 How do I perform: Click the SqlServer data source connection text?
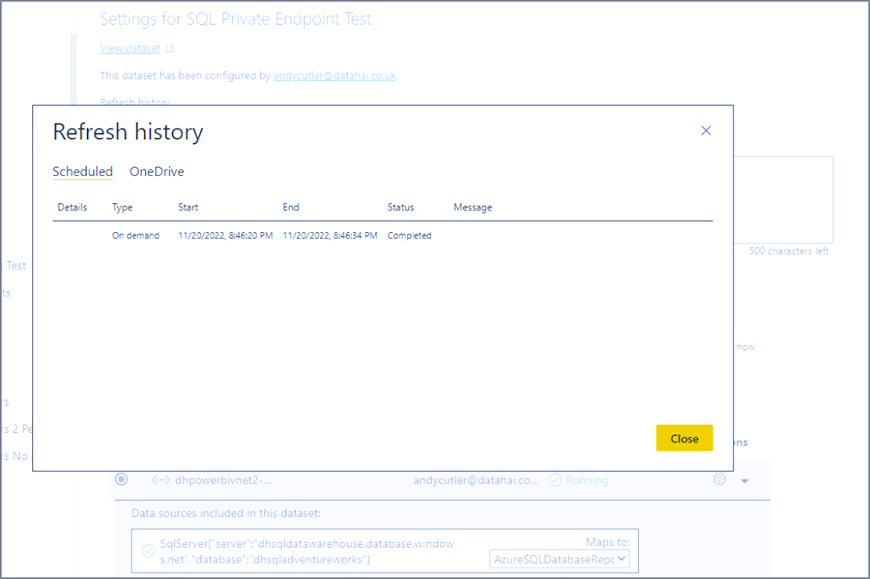307,551
